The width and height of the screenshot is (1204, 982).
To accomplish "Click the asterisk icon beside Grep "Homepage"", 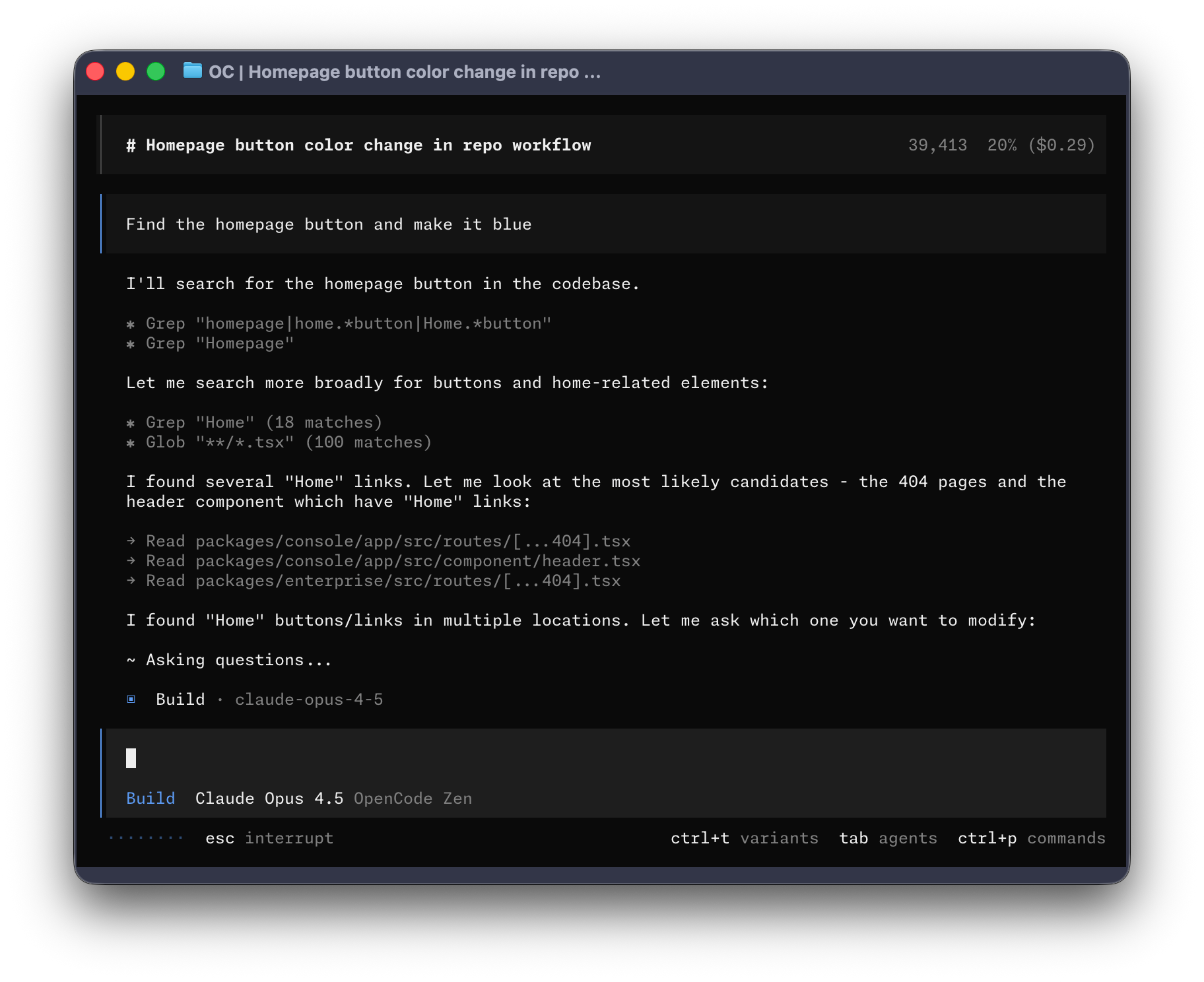I will (x=131, y=343).
